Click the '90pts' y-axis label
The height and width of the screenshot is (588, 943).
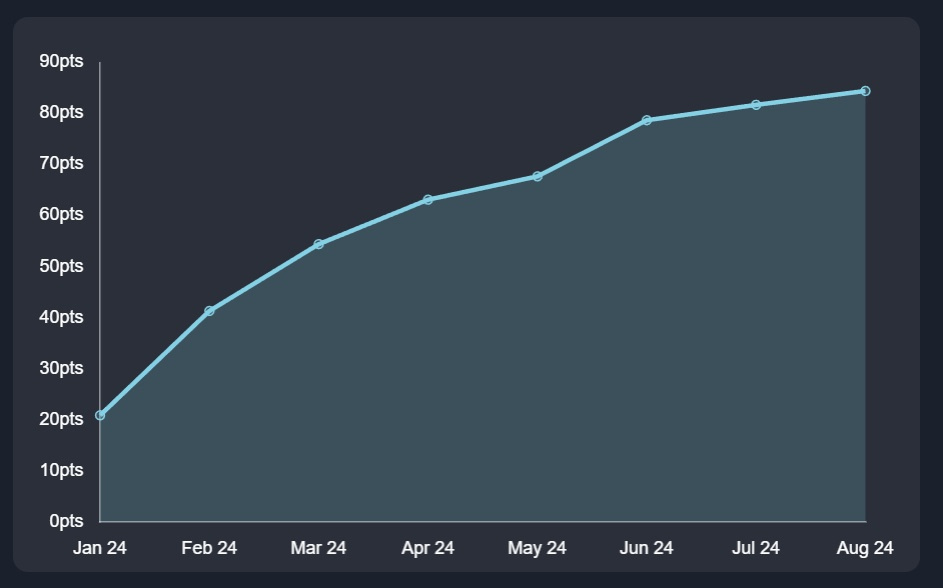click(x=61, y=61)
